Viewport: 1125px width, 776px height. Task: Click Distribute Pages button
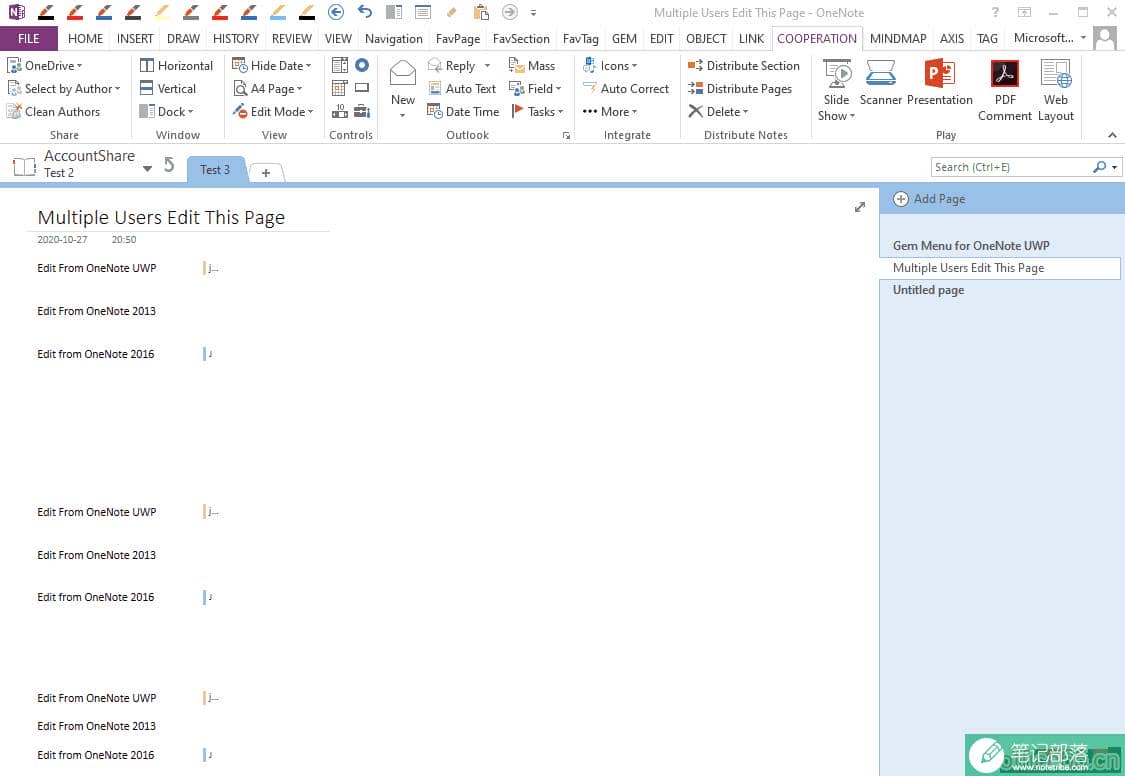740,88
